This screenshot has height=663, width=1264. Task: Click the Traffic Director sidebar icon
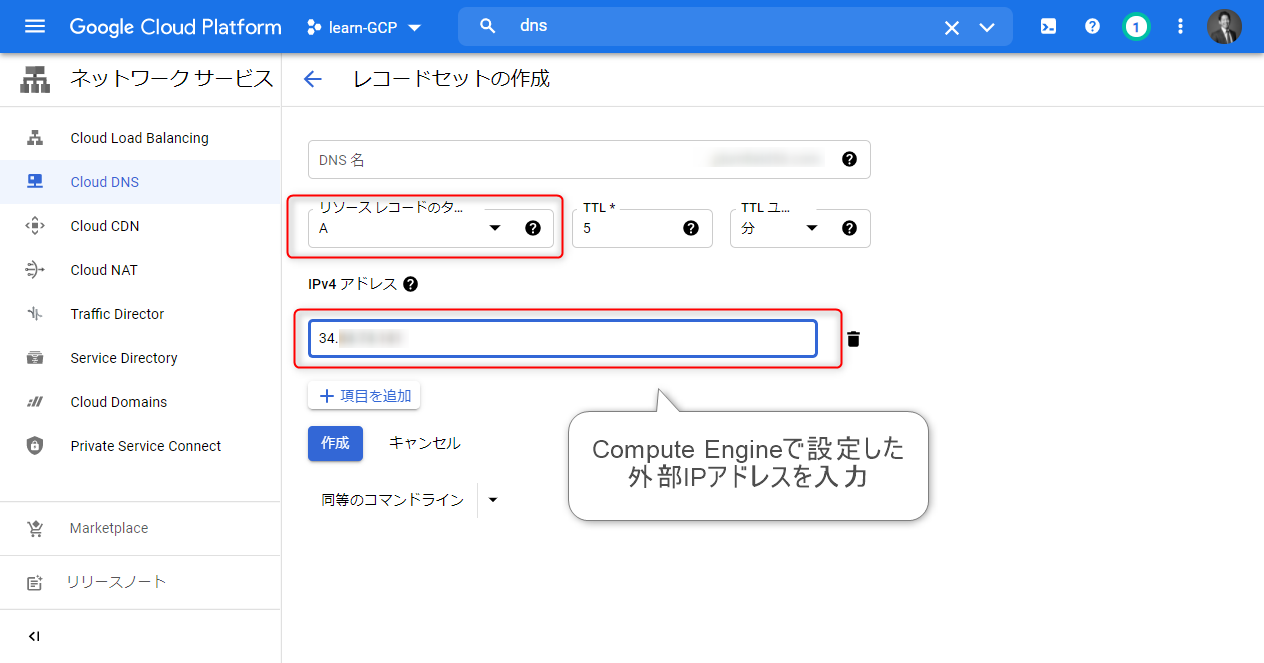click(x=35, y=314)
